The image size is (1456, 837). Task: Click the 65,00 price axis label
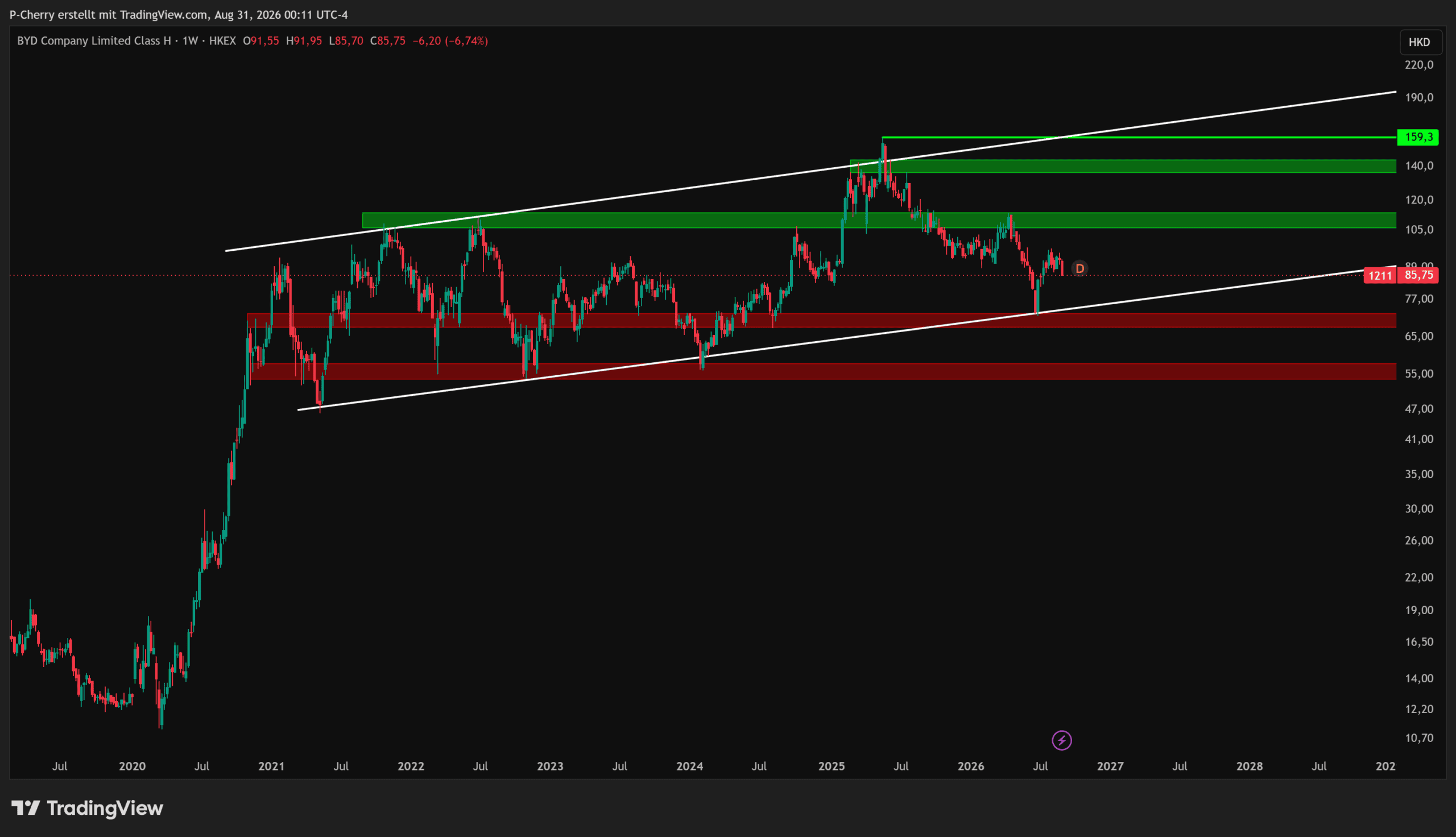pos(1419,335)
